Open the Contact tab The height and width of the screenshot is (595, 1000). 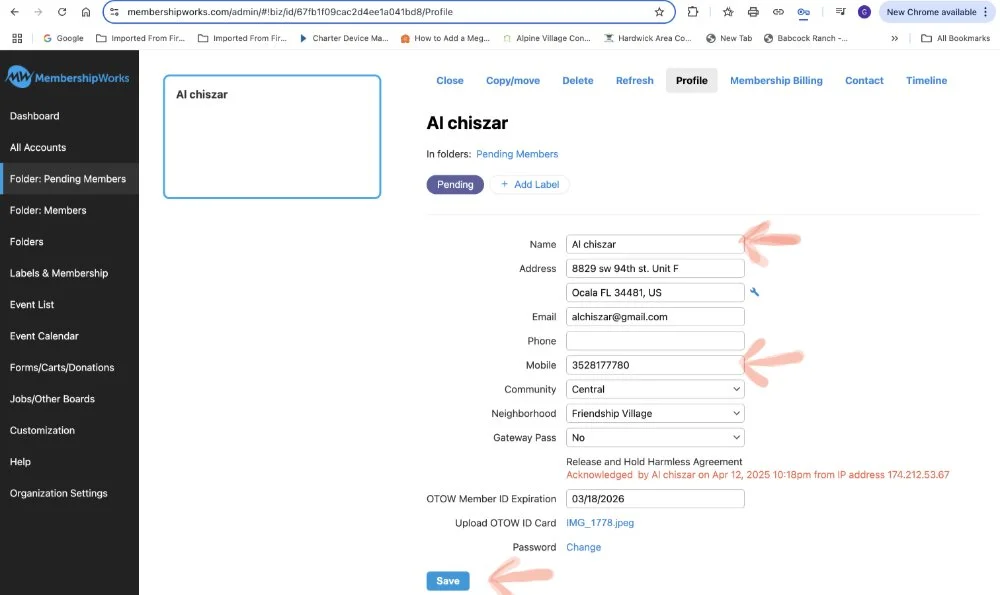[x=864, y=80]
